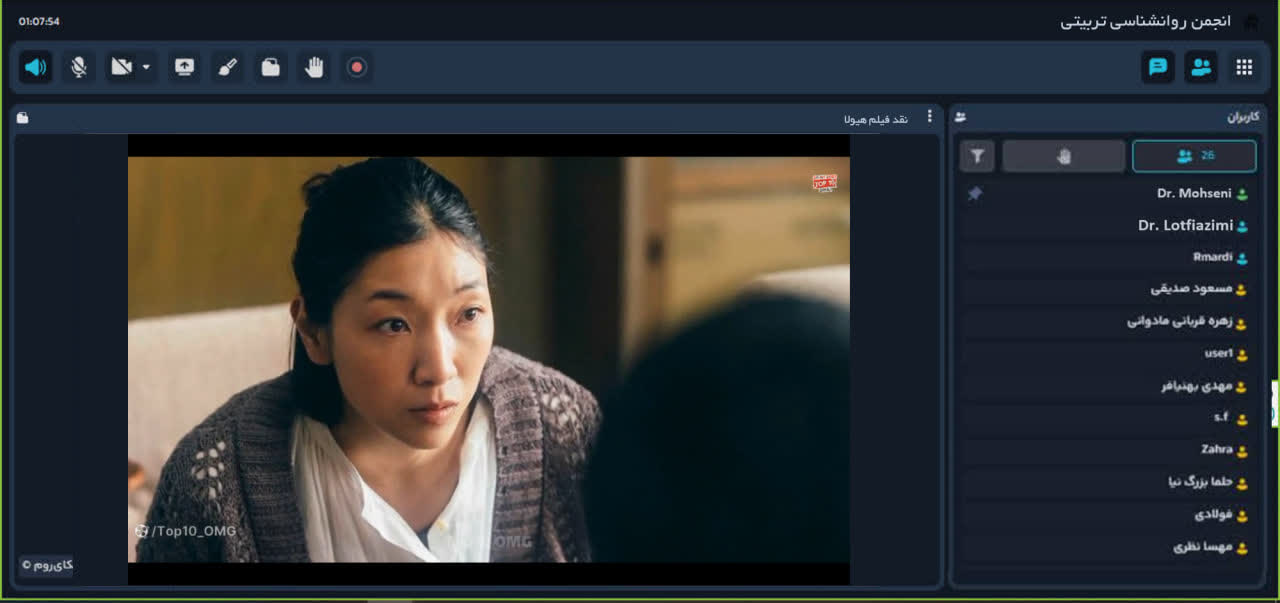1280x603 pixels.
Task: Unmute the microphone
Action: click(79, 67)
